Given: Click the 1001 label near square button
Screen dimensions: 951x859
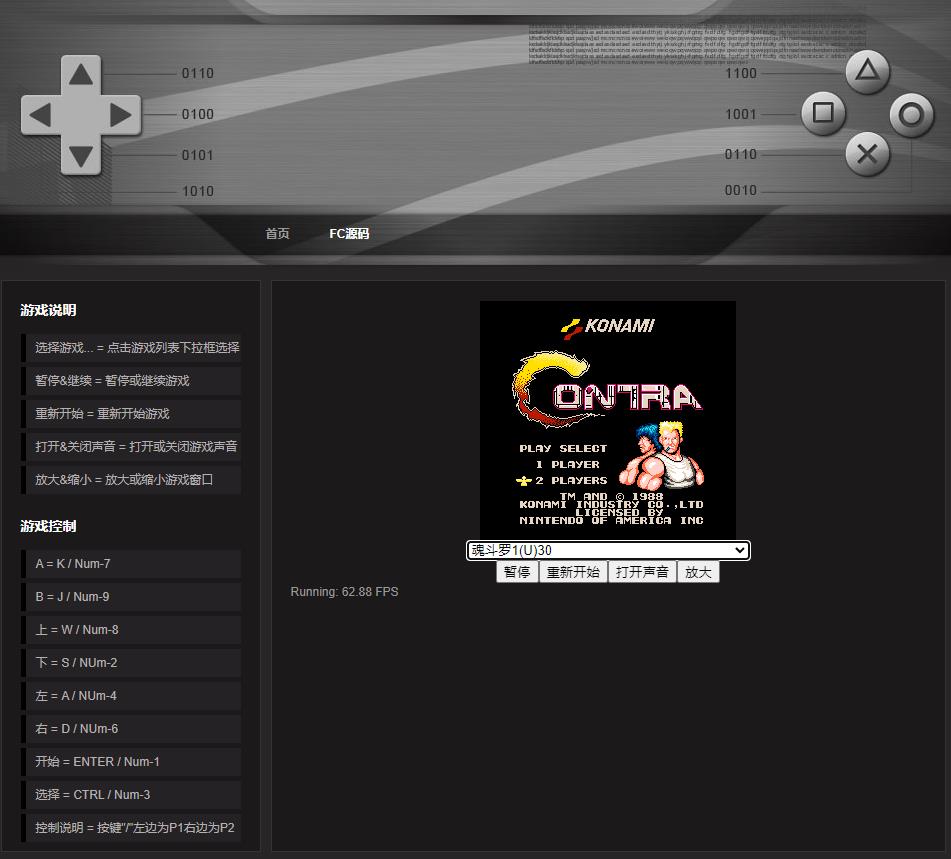Looking at the screenshot, I should 741,114.
